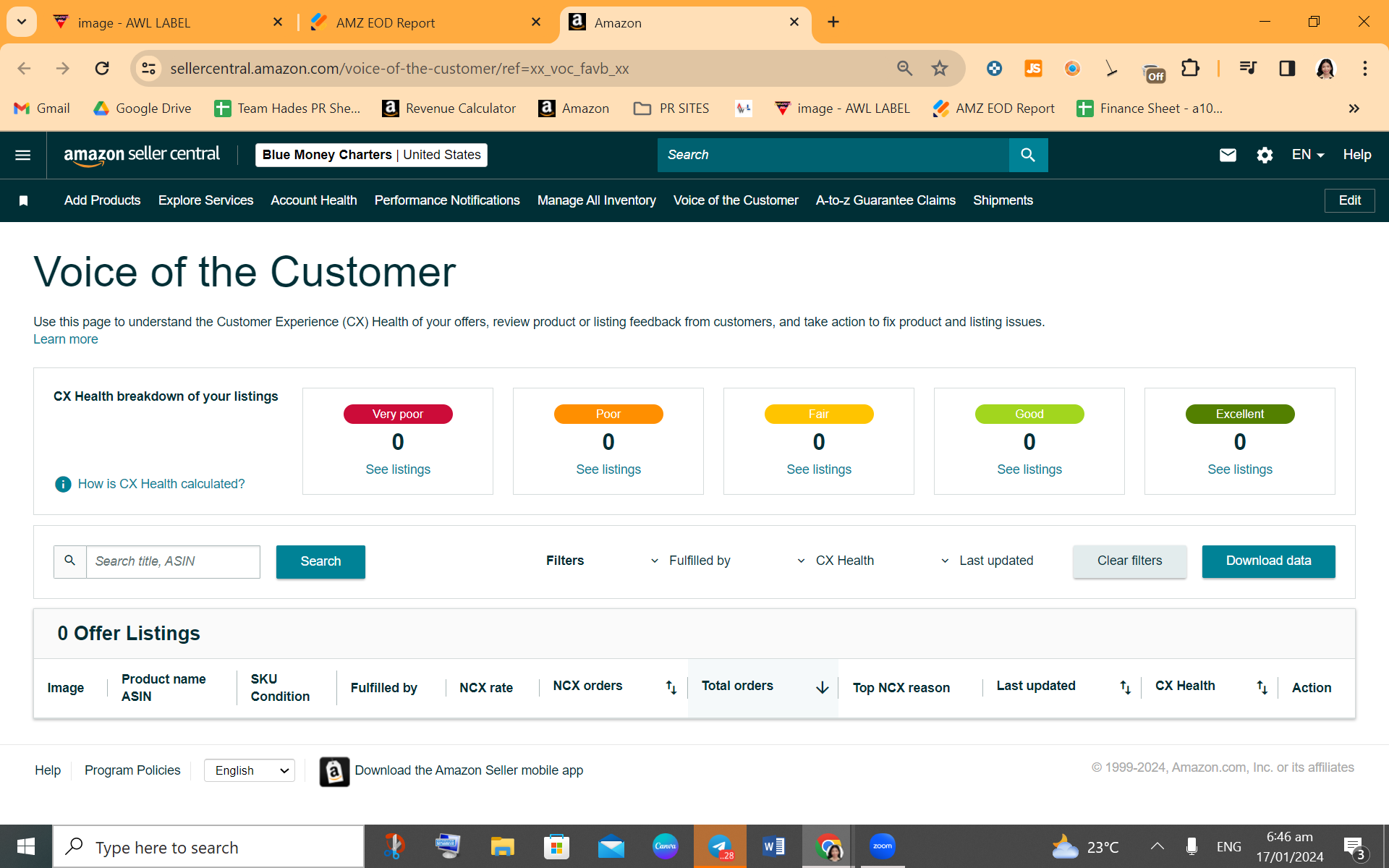Sort by Last updated arrows icon
1389x868 pixels.
(1125, 687)
